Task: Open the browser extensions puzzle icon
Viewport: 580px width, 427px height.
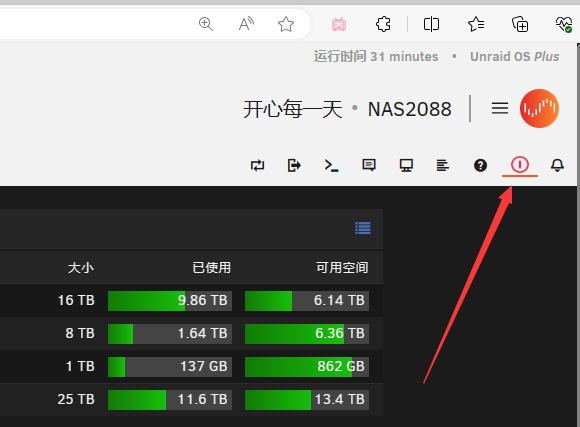Action: (x=383, y=24)
